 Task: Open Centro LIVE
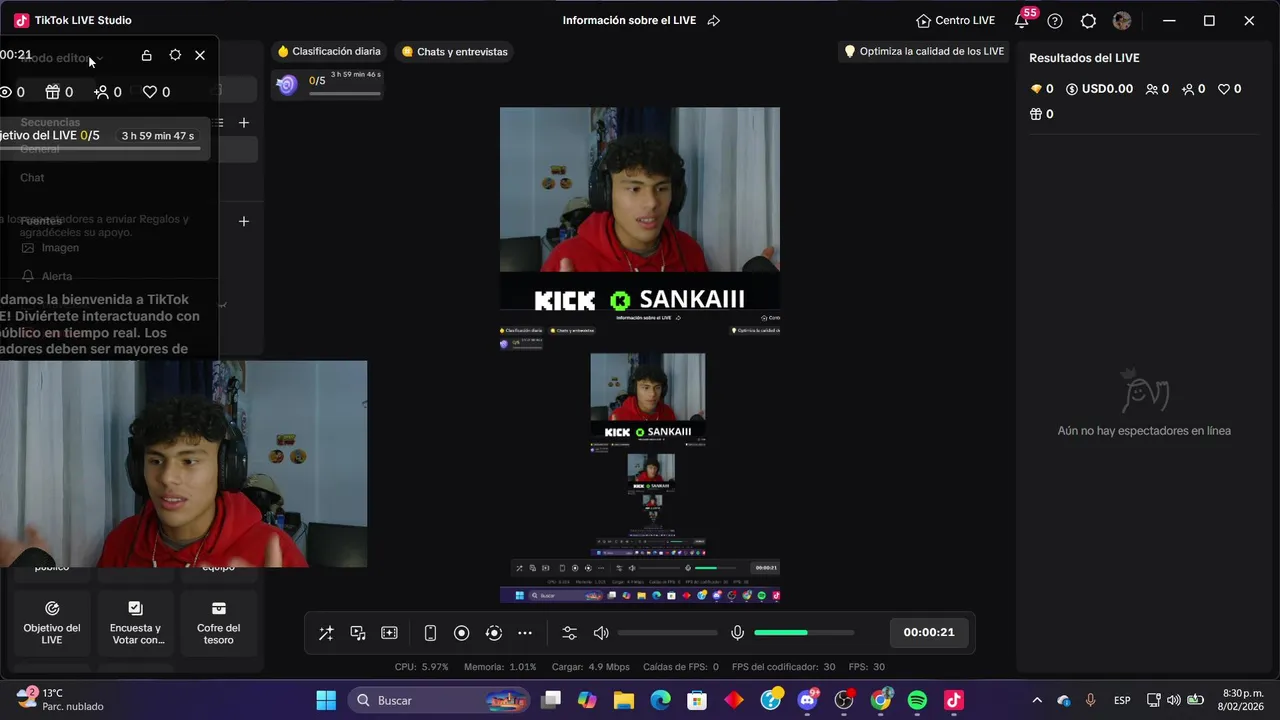click(956, 21)
